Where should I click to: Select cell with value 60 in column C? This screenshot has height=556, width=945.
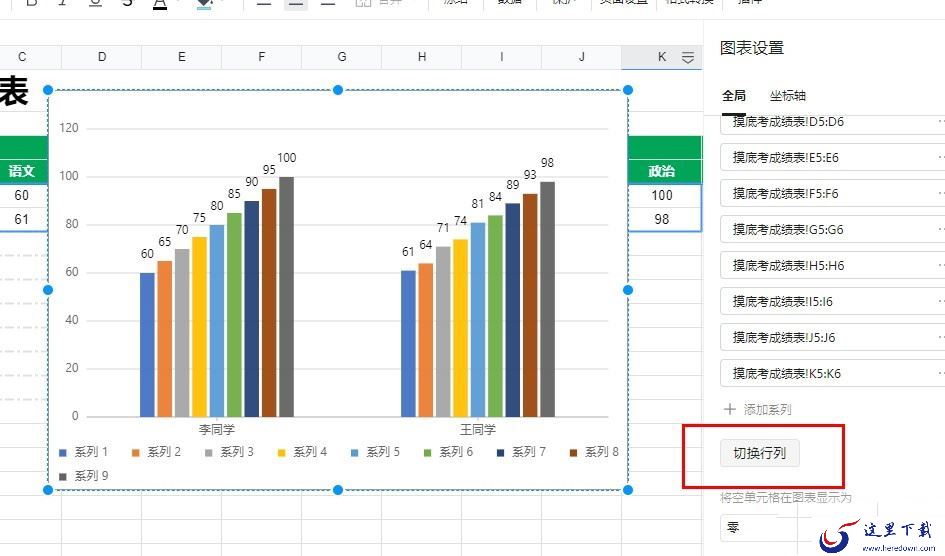pos(22,195)
